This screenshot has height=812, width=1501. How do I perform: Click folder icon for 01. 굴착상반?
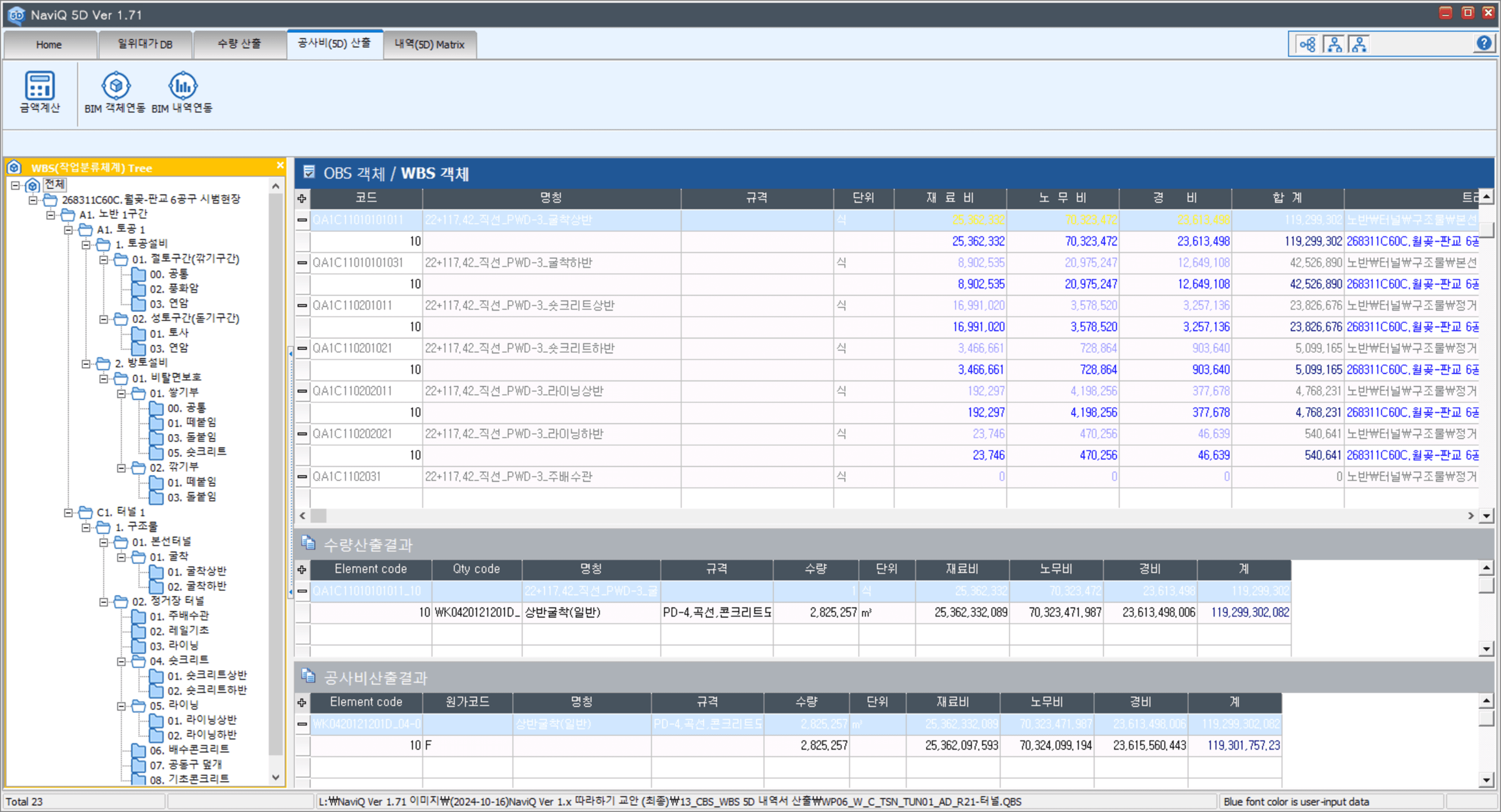click(x=156, y=572)
